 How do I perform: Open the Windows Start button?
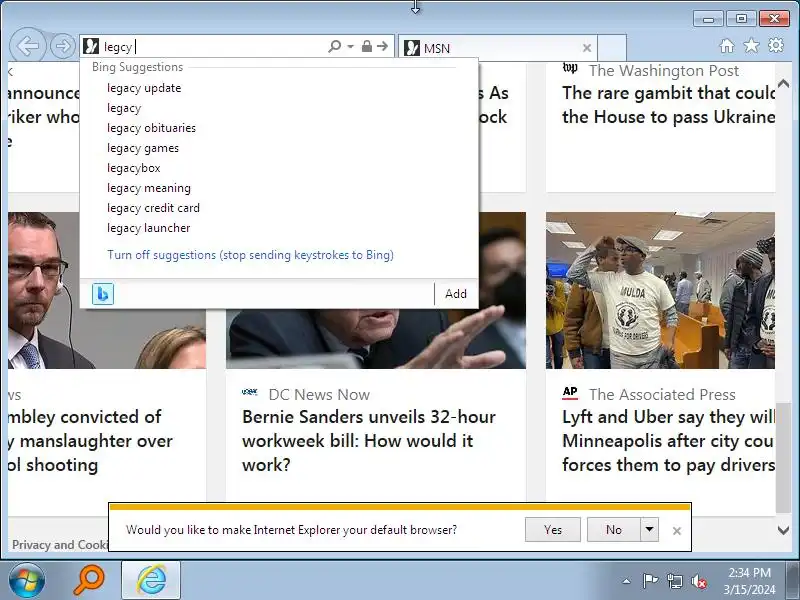tap(27, 581)
